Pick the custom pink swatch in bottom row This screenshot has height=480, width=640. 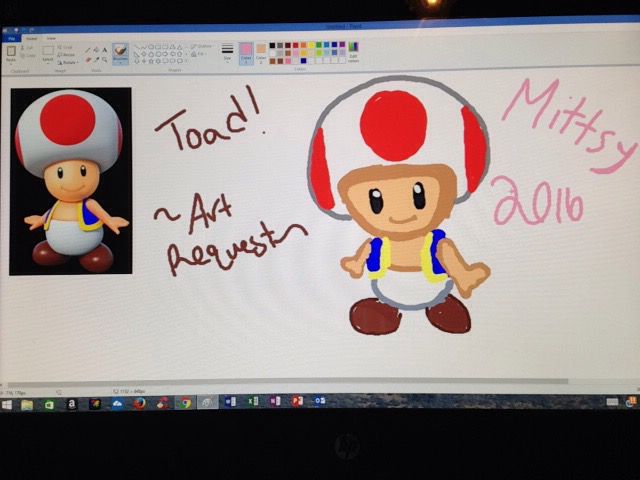288,61
